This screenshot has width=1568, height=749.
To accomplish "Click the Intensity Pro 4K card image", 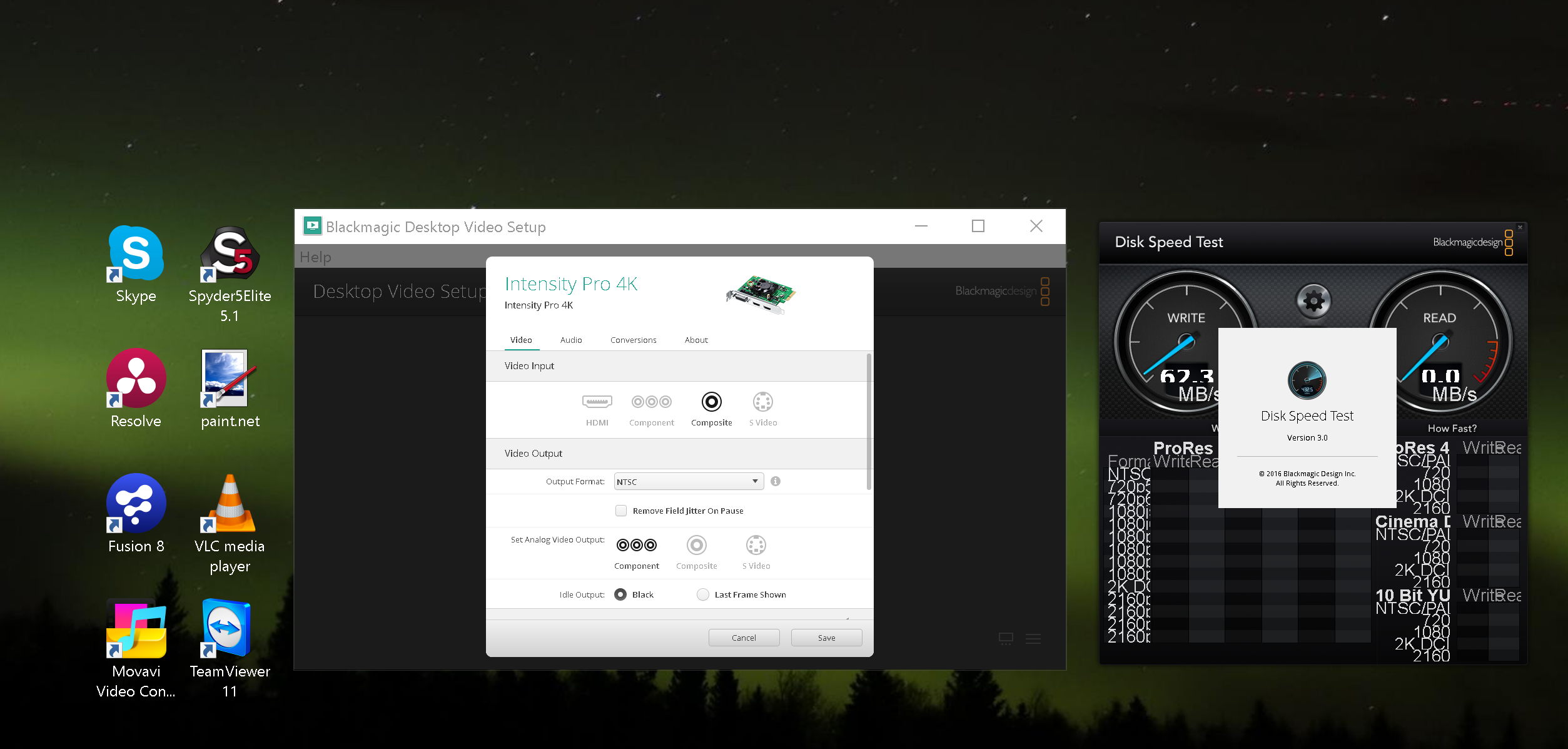I will point(761,295).
